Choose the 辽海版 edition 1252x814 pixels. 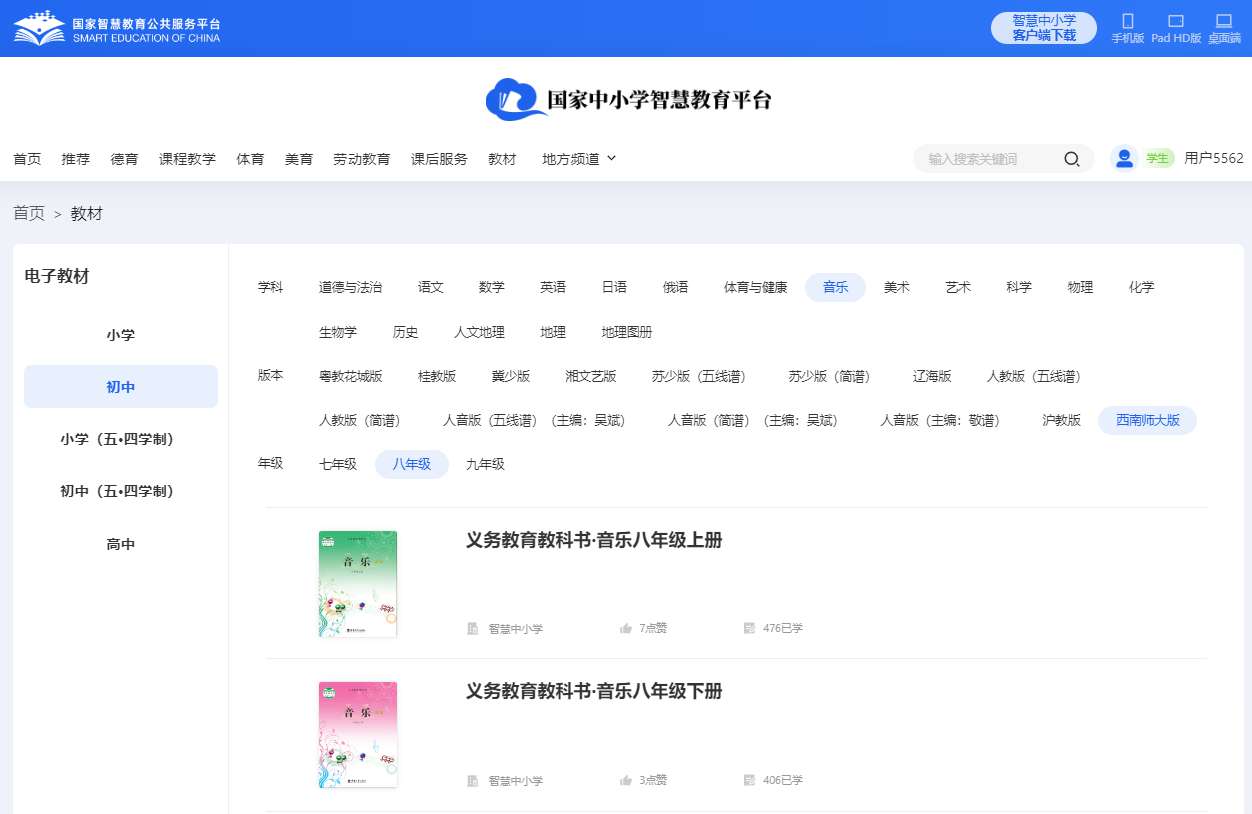click(x=932, y=376)
